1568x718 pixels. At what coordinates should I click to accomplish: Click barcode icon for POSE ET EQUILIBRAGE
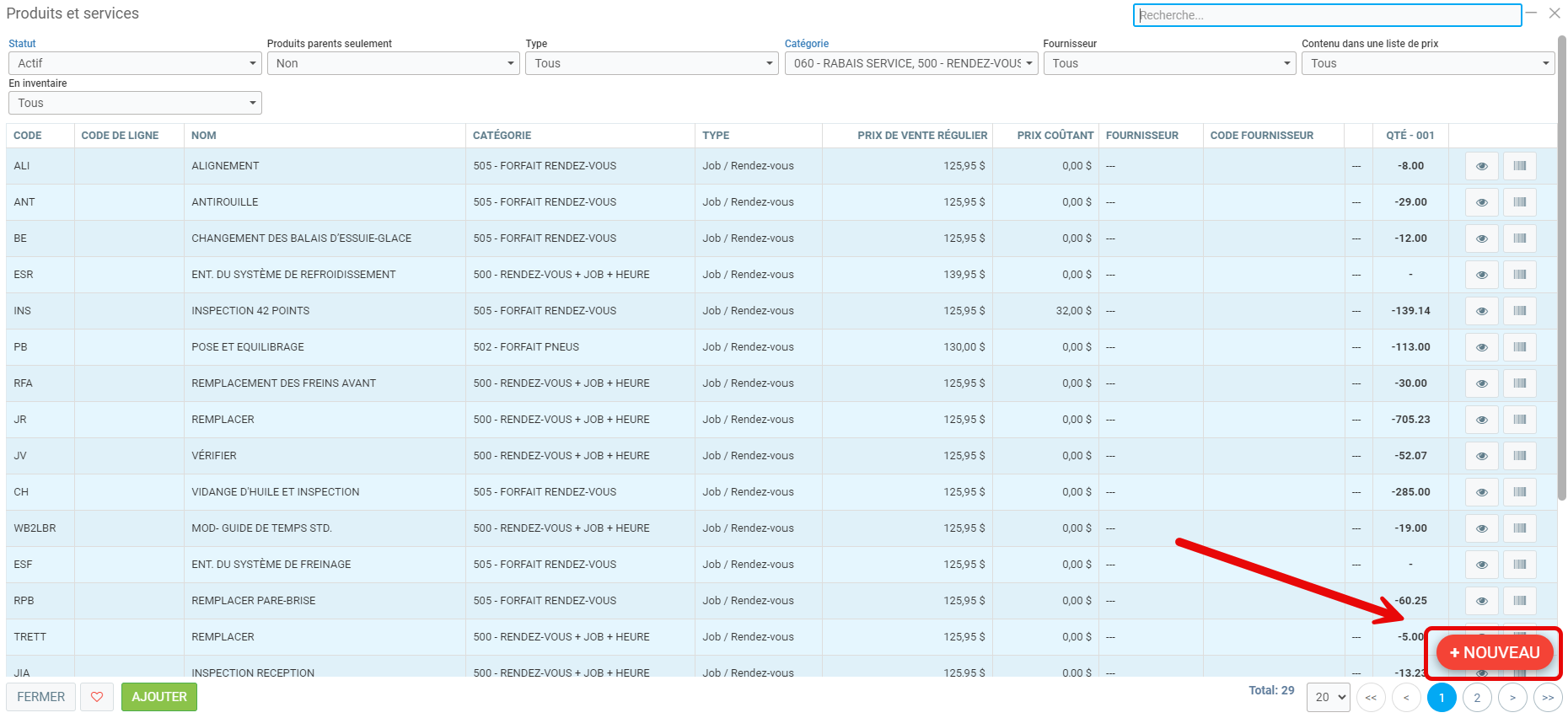pyautogui.click(x=1519, y=347)
